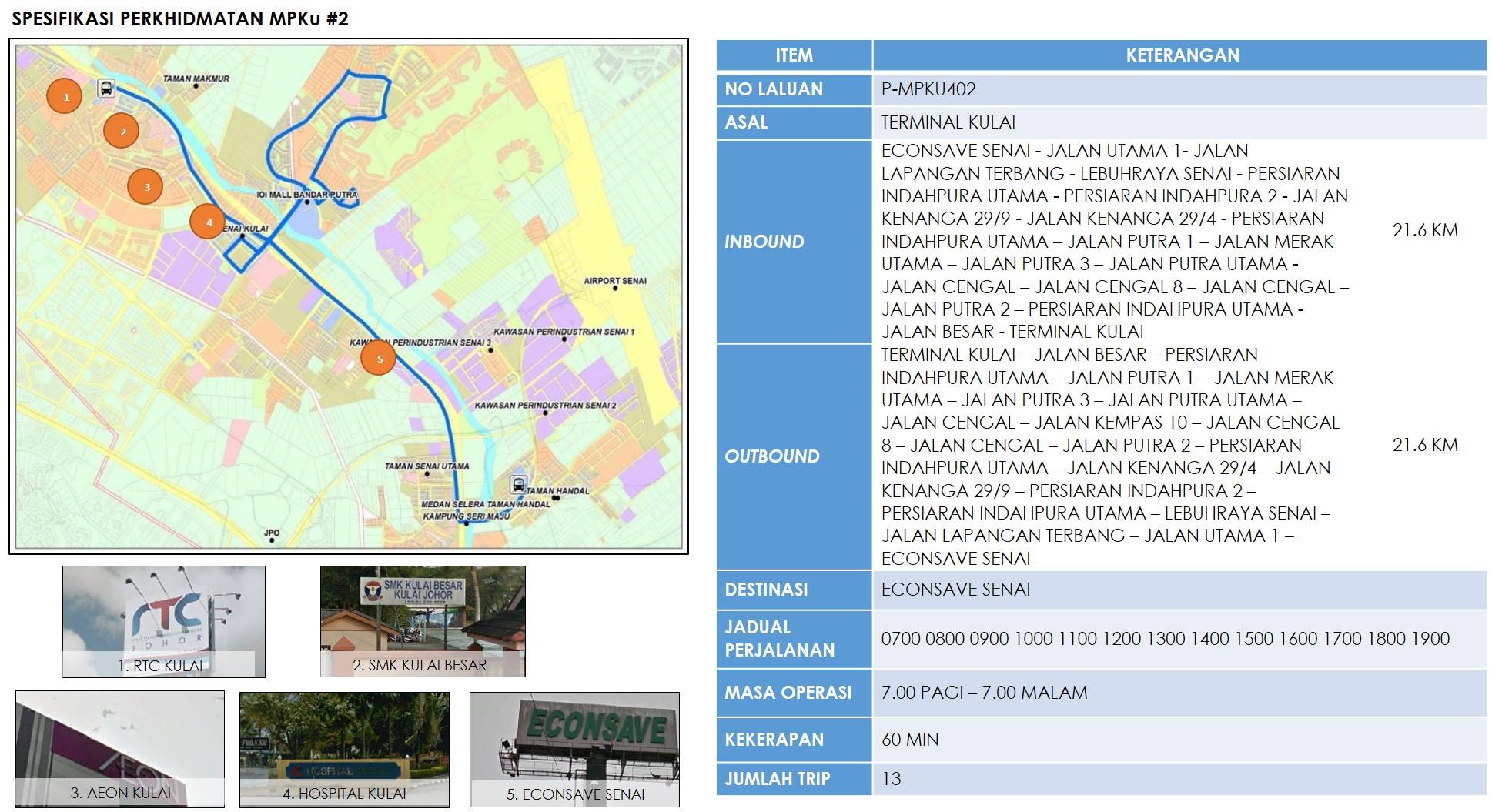Click the bus stop icon near Taman Handal
The width and height of the screenshot is (1492, 812).
click(518, 485)
